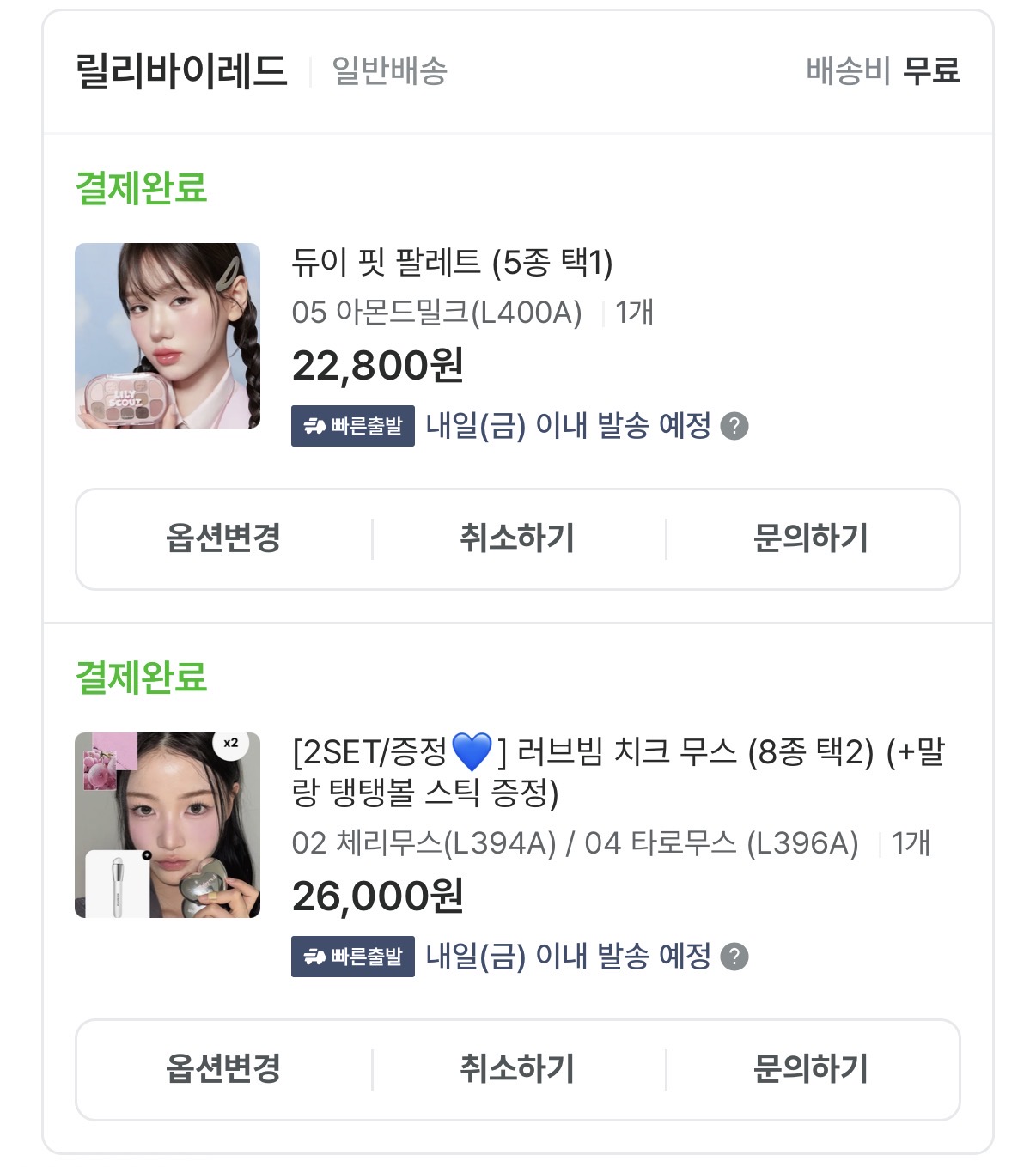Click the 02 체리무스 / 04 타로무스 option text

575,843
